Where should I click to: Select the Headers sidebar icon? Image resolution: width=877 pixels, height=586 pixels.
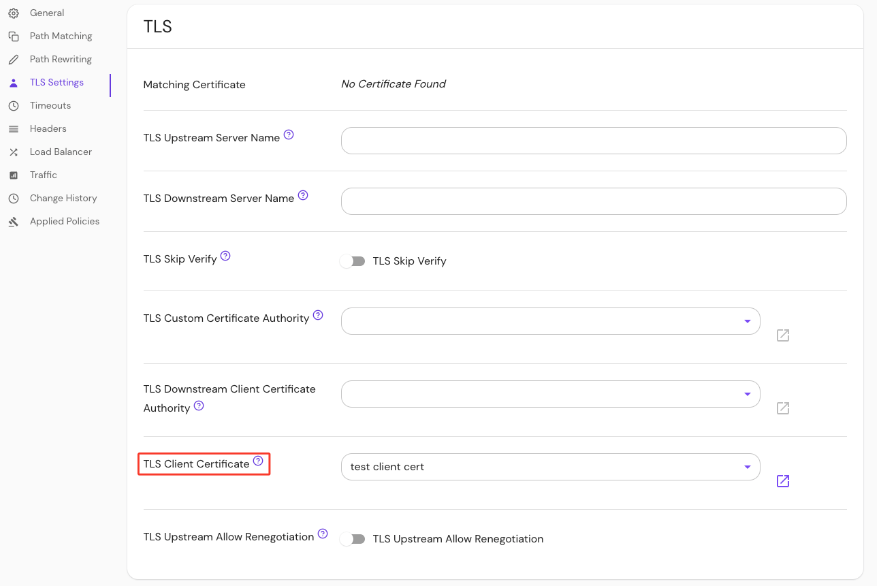tap(14, 128)
